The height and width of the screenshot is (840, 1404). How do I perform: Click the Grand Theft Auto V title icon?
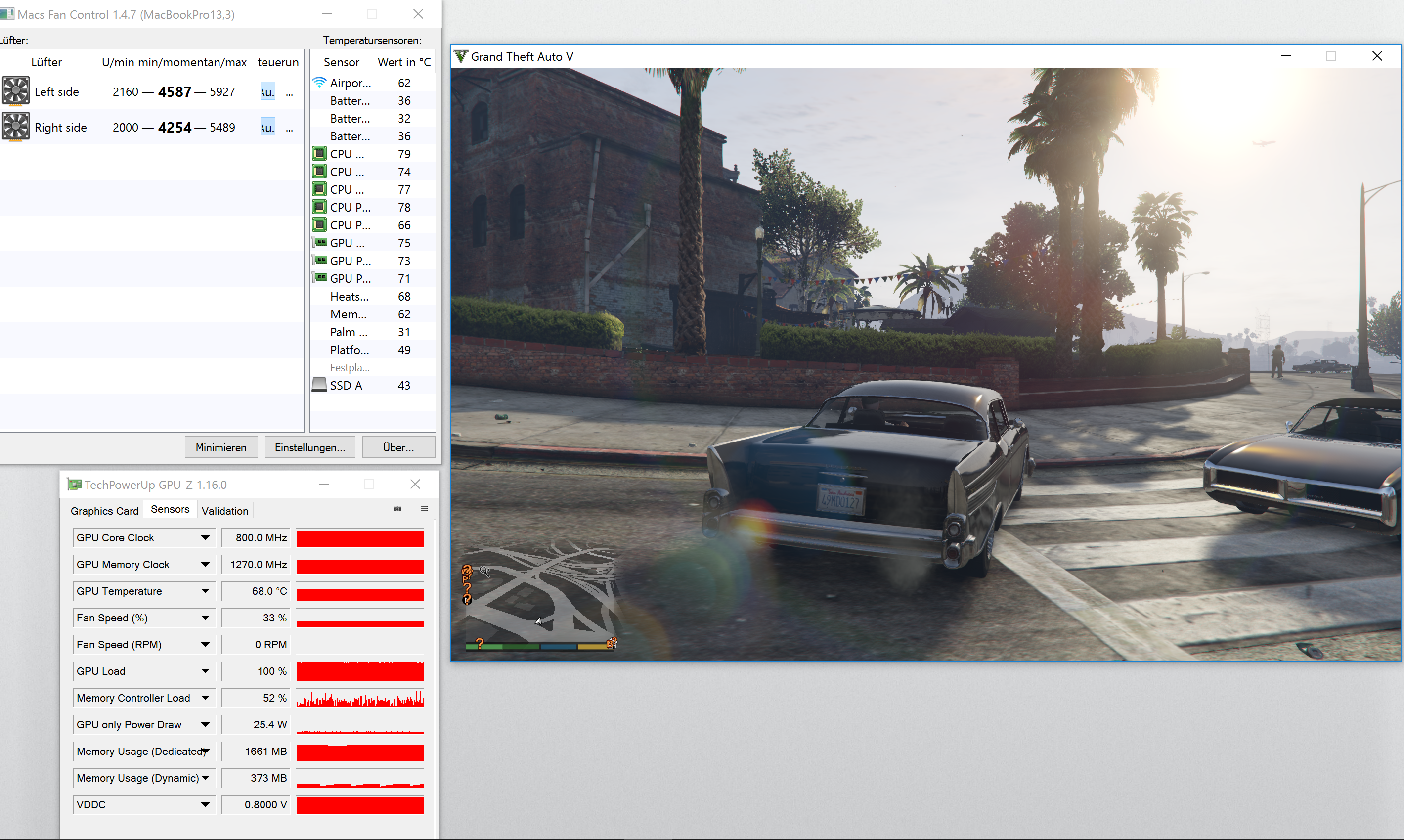[x=461, y=56]
